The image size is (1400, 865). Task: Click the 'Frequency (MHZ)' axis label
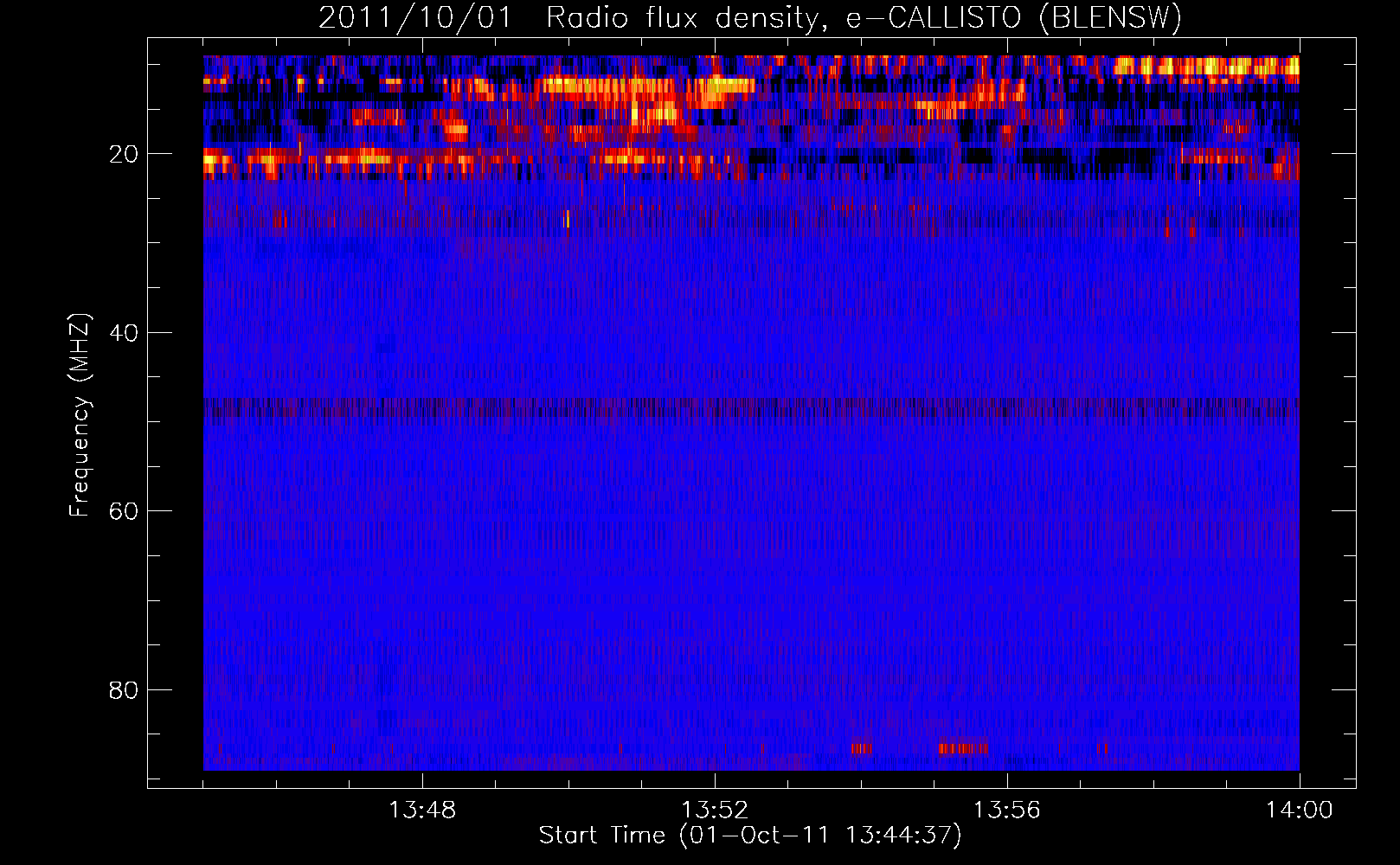[x=80, y=414]
